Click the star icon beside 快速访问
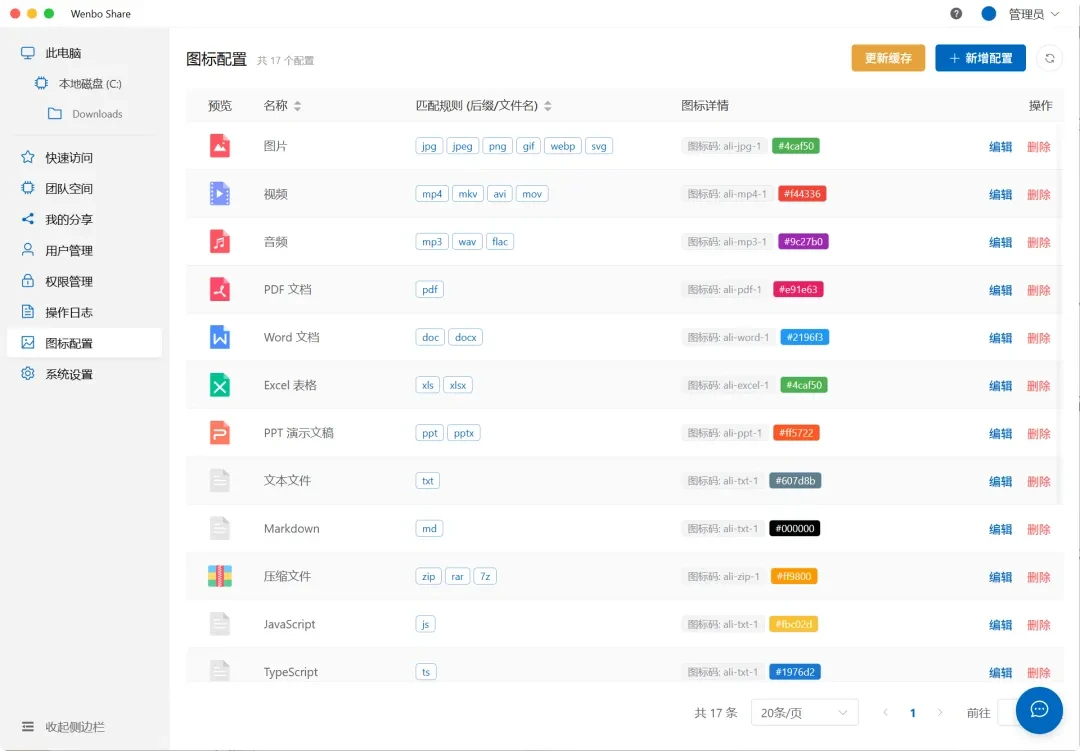 click(x=28, y=157)
